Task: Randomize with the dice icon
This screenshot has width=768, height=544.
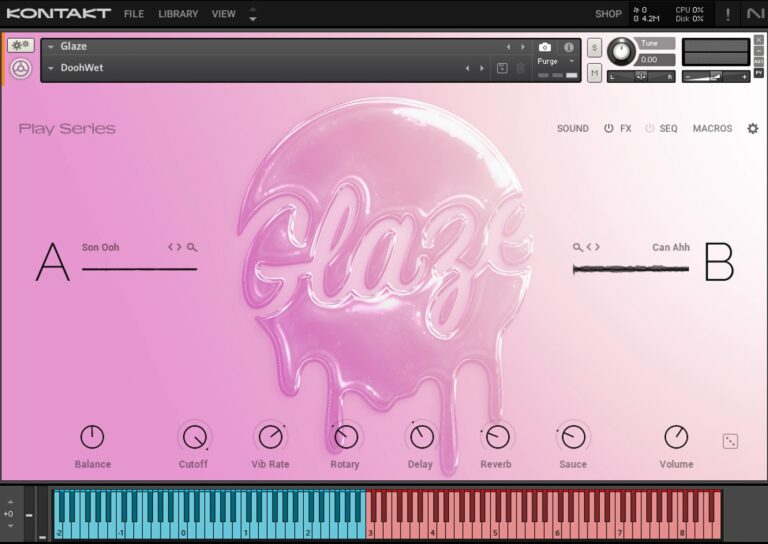Action: click(730, 441)
